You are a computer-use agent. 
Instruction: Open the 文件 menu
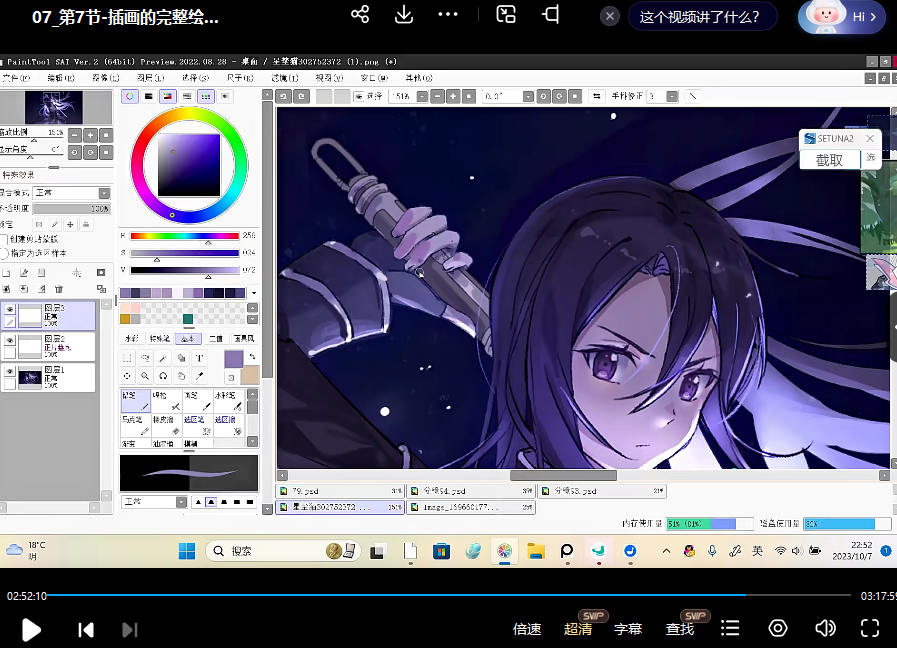tap(14, 78)
